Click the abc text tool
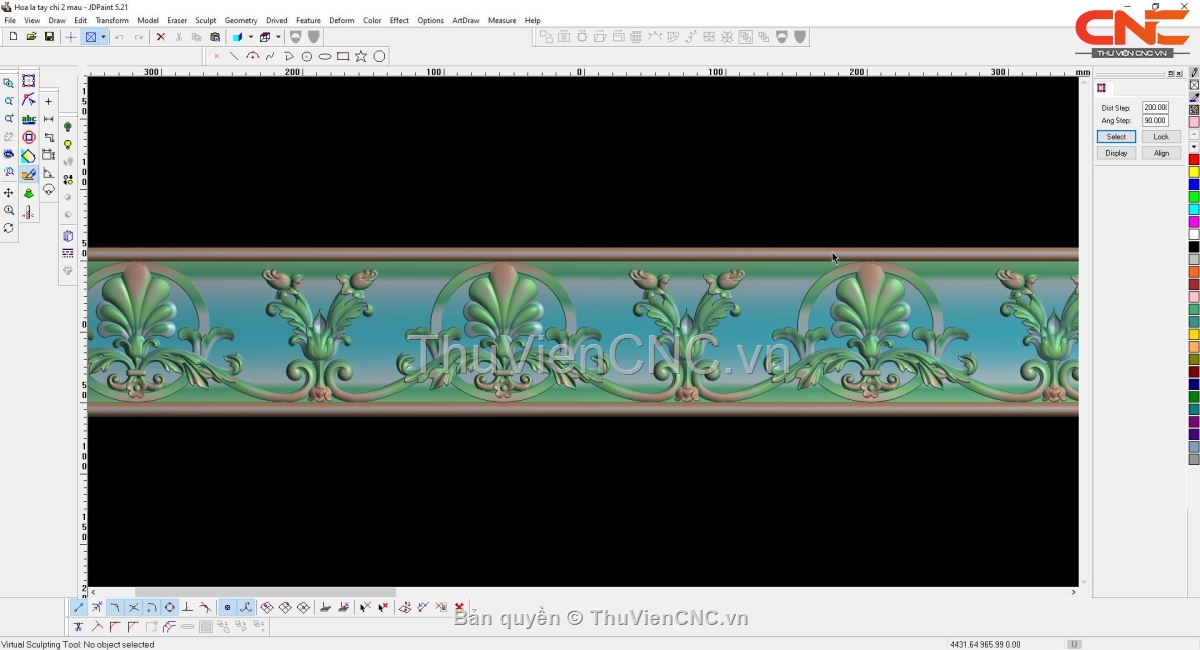The image size is (1200, 650). coord(28,119)
